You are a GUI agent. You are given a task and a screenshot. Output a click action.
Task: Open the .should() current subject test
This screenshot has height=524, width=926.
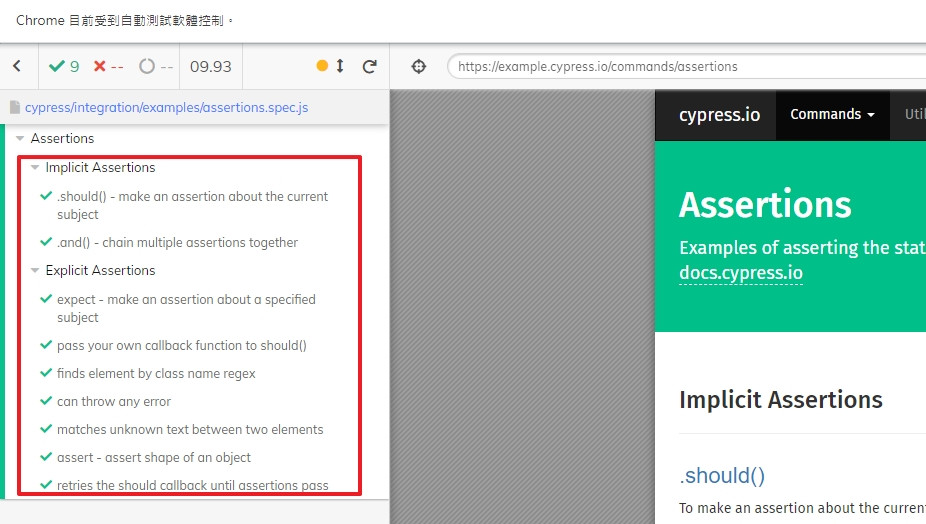193,205
